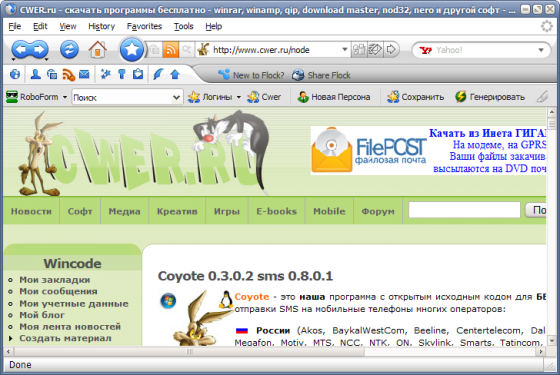
Task: Open the Медиа site tab
Action: 124,211
